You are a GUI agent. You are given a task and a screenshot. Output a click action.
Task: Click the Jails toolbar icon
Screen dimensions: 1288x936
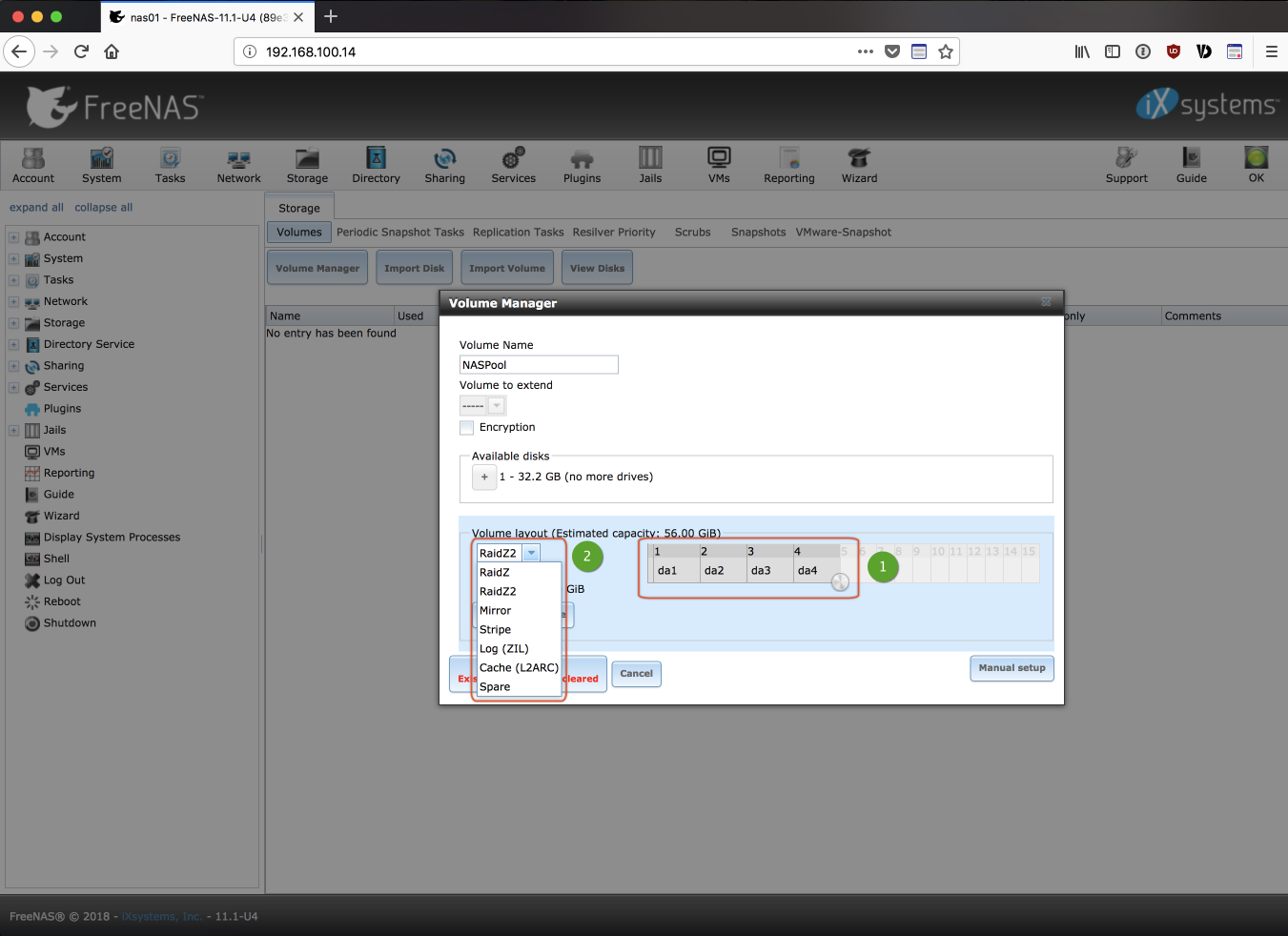(650, 165)
